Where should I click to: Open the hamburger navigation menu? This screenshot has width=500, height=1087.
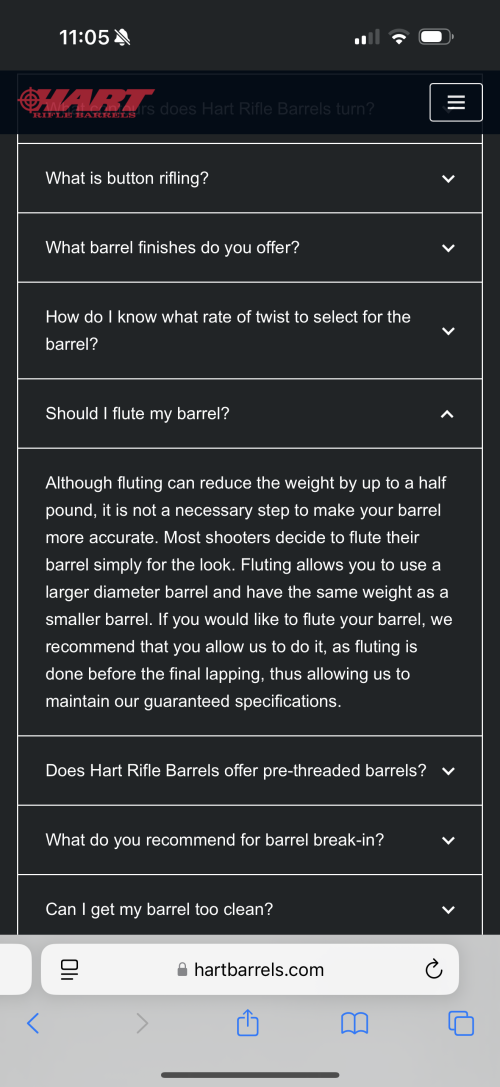point(456,103)
